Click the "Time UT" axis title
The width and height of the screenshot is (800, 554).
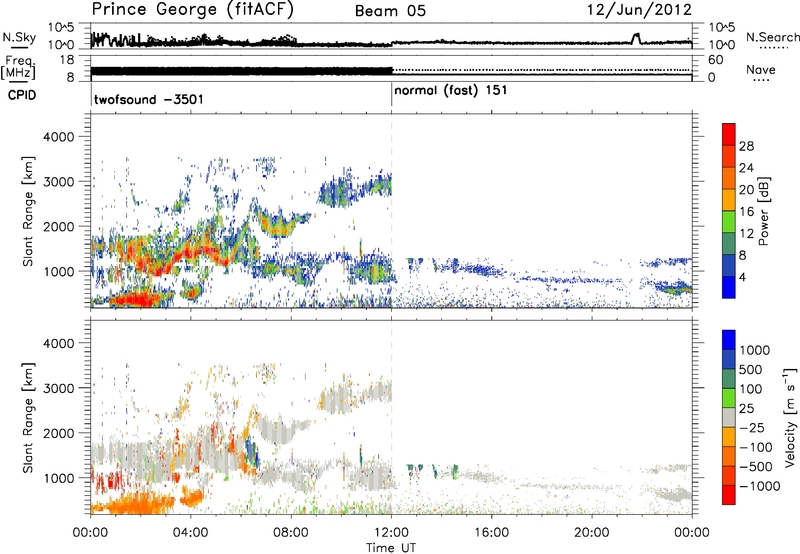391,548
